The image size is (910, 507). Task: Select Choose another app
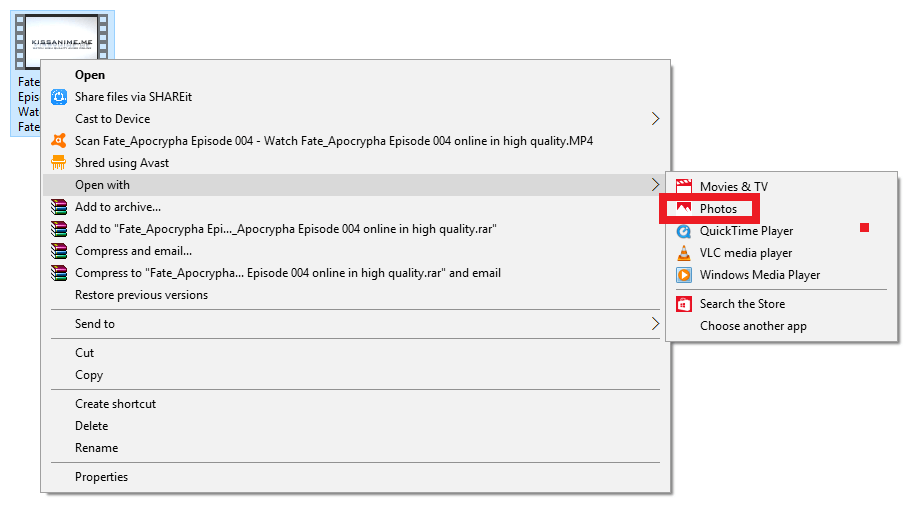click(x=753, y=326)
